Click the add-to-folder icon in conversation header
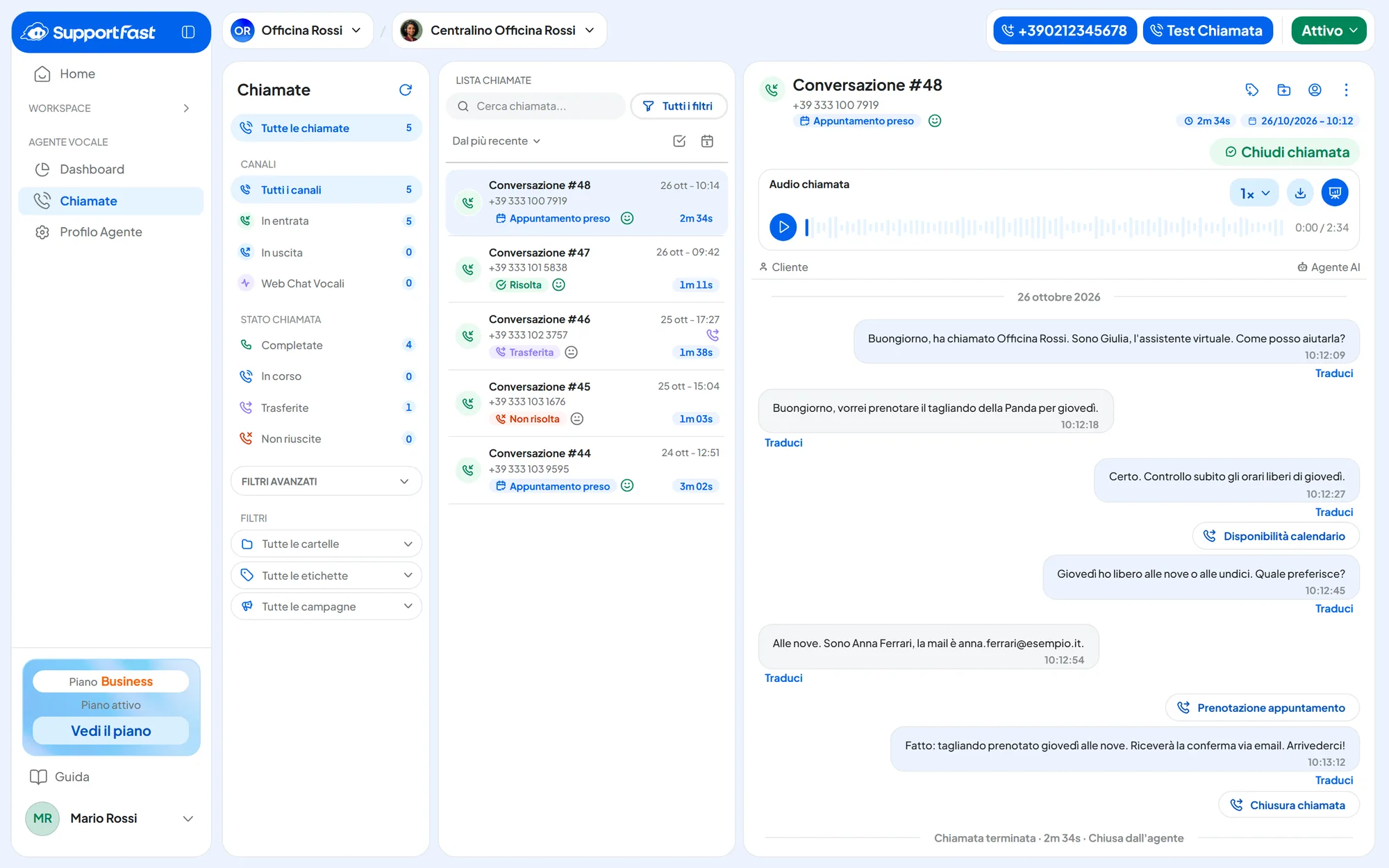Viewport: 1389px width, 868px height. point(1283,90)
